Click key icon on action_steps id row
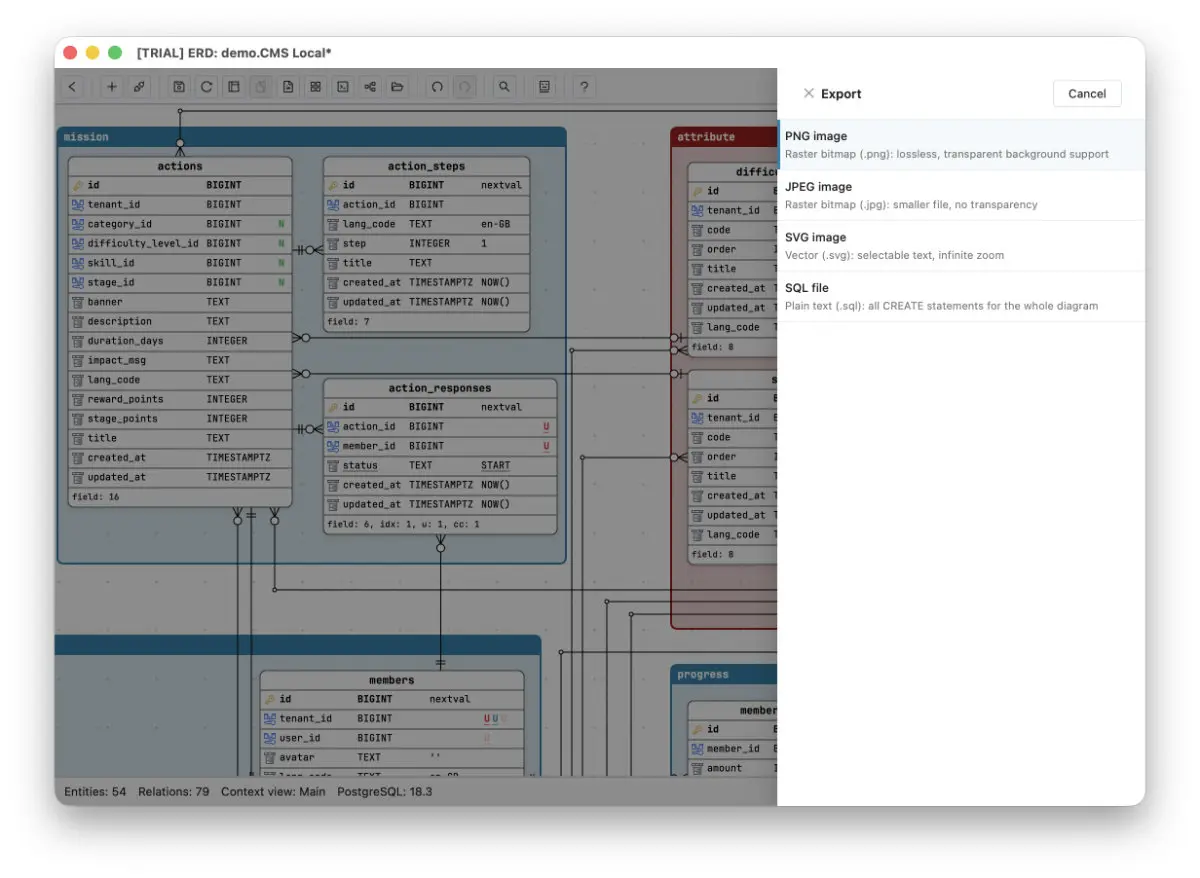The image size is (1200, 878). [x=333, y=185]
